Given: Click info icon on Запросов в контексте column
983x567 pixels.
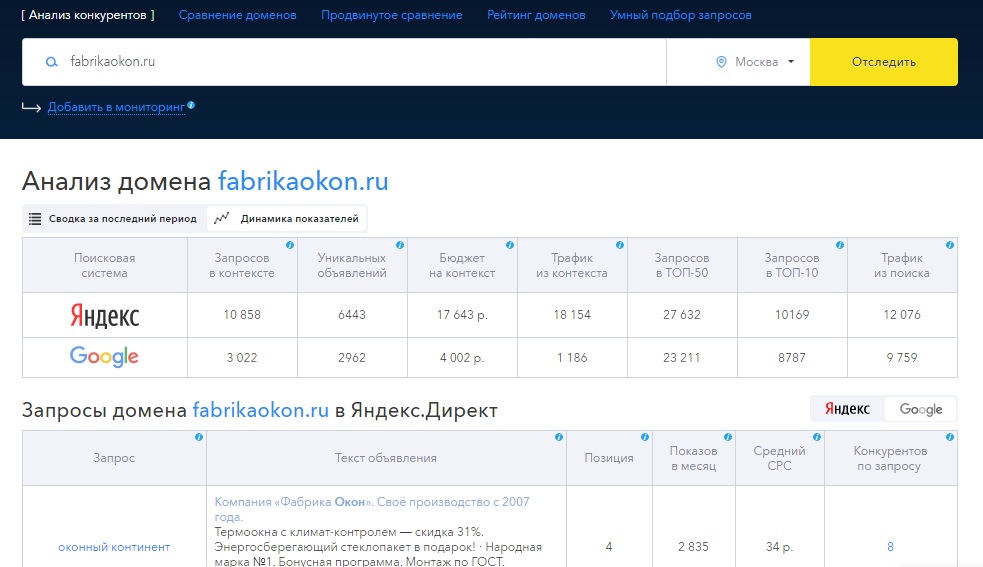Looking at the screenshot, I should (290, 245).
